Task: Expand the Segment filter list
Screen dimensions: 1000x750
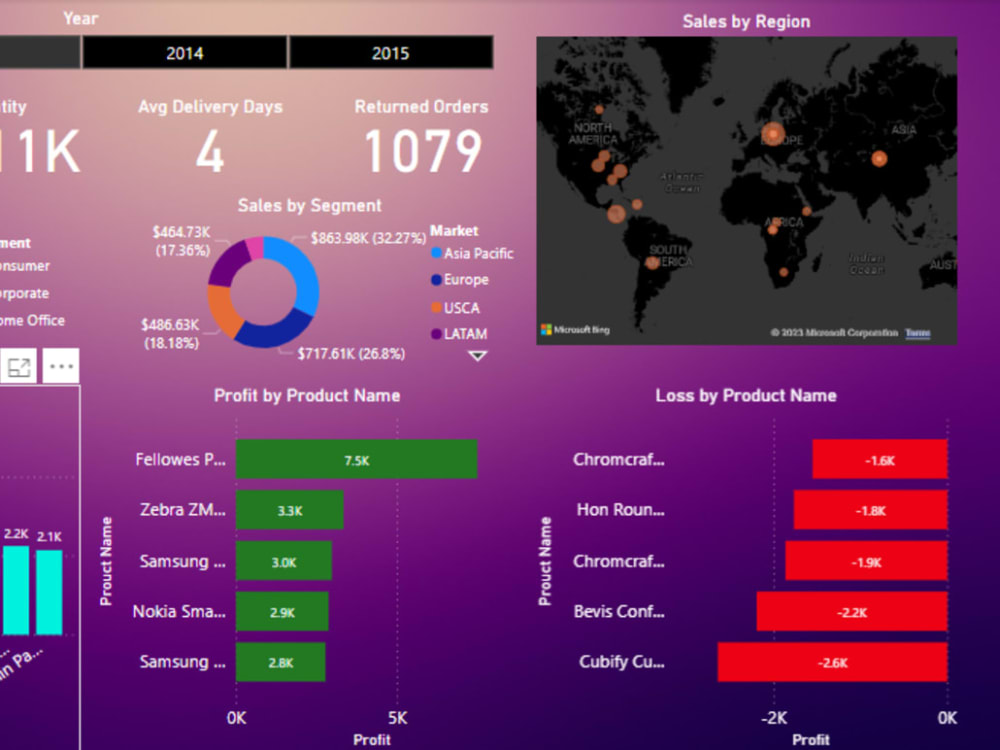Action: 15,241
